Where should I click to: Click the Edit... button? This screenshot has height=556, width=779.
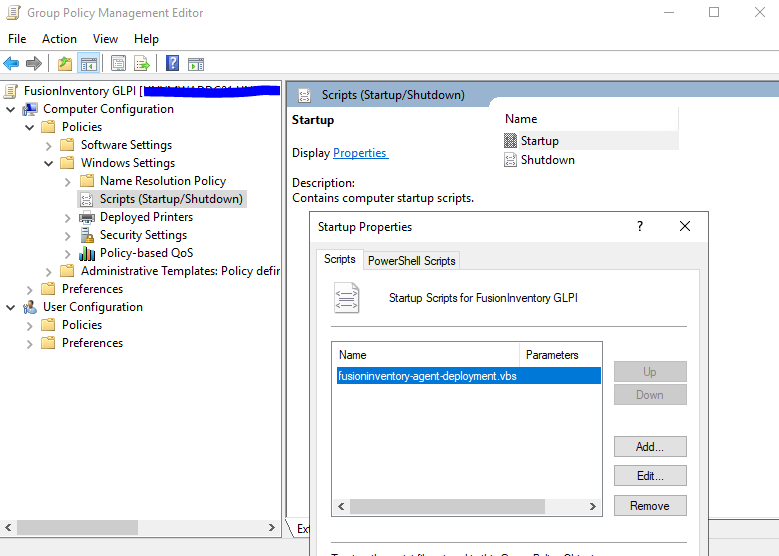point(650,476)
